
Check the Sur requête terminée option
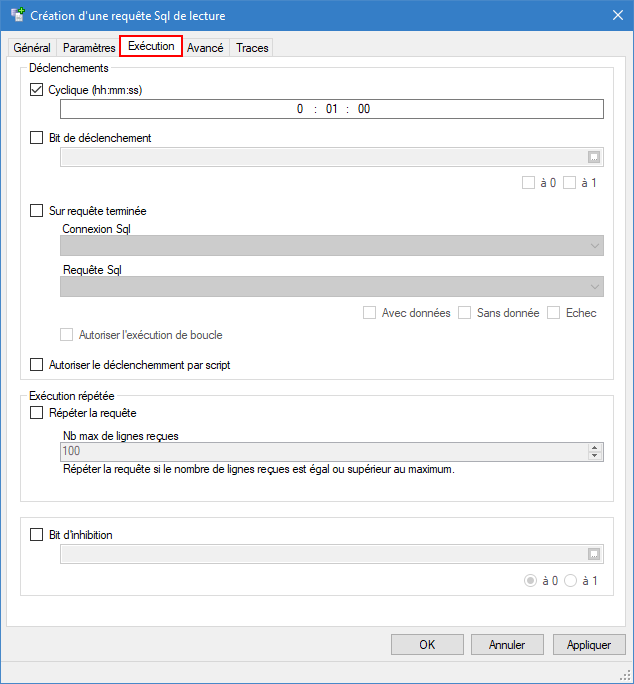coord(38,211)
